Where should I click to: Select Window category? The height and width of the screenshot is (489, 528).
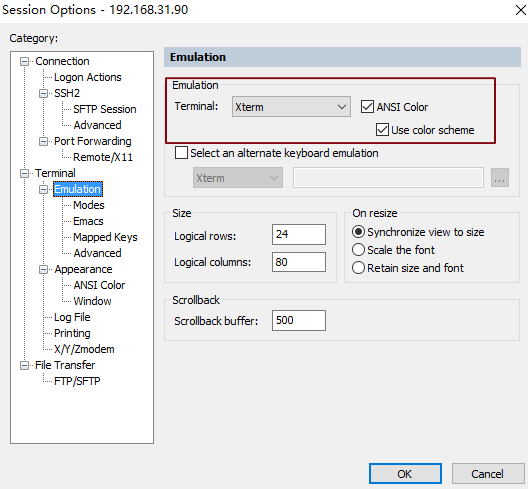click(x=92, y=301)
